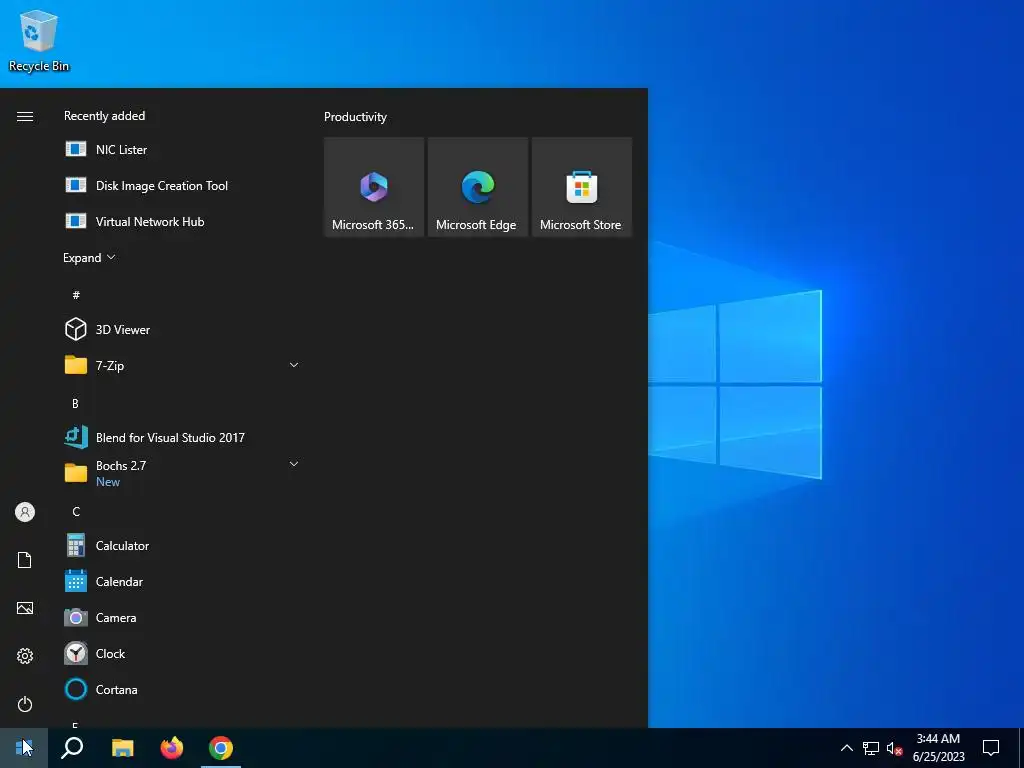1024x768 pixels.
Task: Open Recycle Bin on desktop
Action: 39,40
